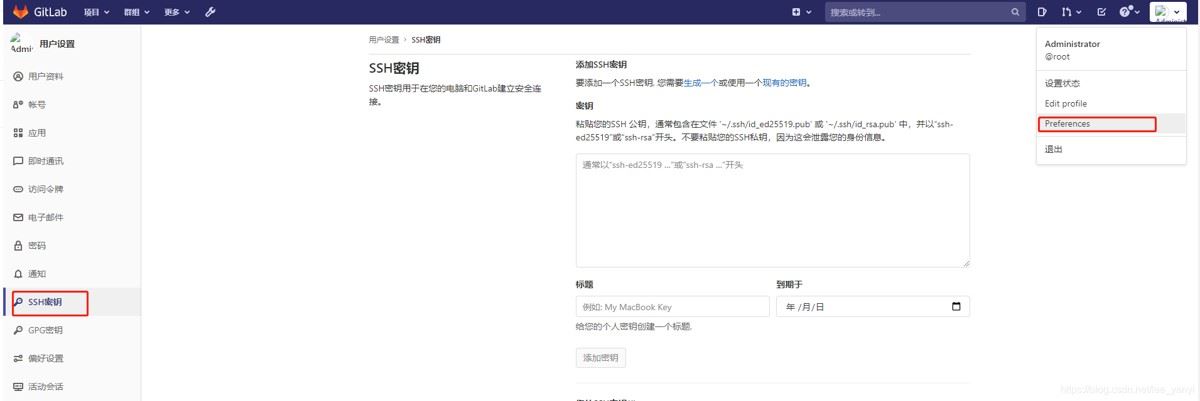1200x401 pixels.
Task: Click the 用户设置 breadcrumb link
Action: 384,40
